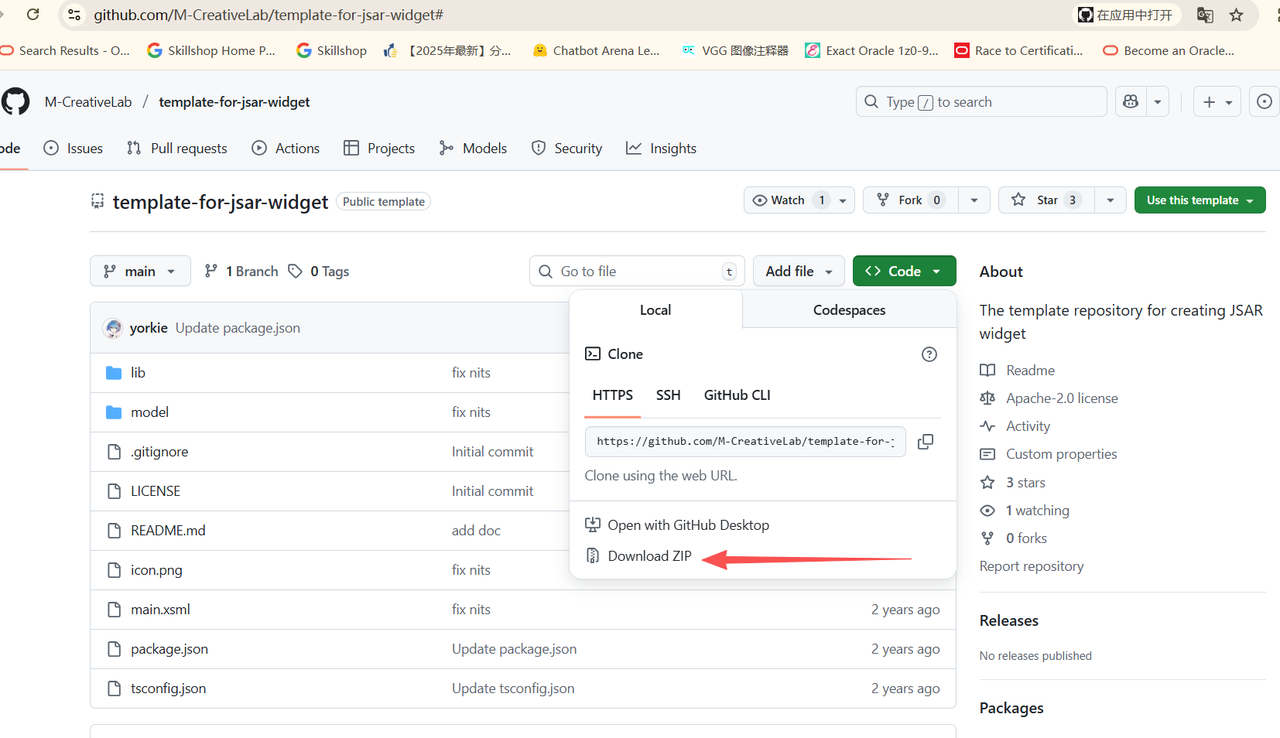Focus the Go to file search field
The height and width of the screenshot is (738, 1280).
point(637,271)
